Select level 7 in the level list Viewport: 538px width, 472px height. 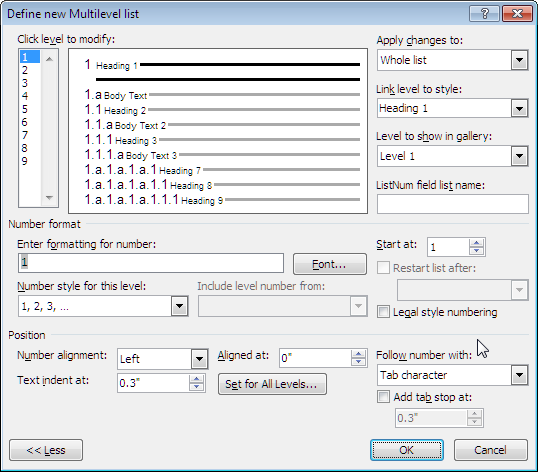25,135
